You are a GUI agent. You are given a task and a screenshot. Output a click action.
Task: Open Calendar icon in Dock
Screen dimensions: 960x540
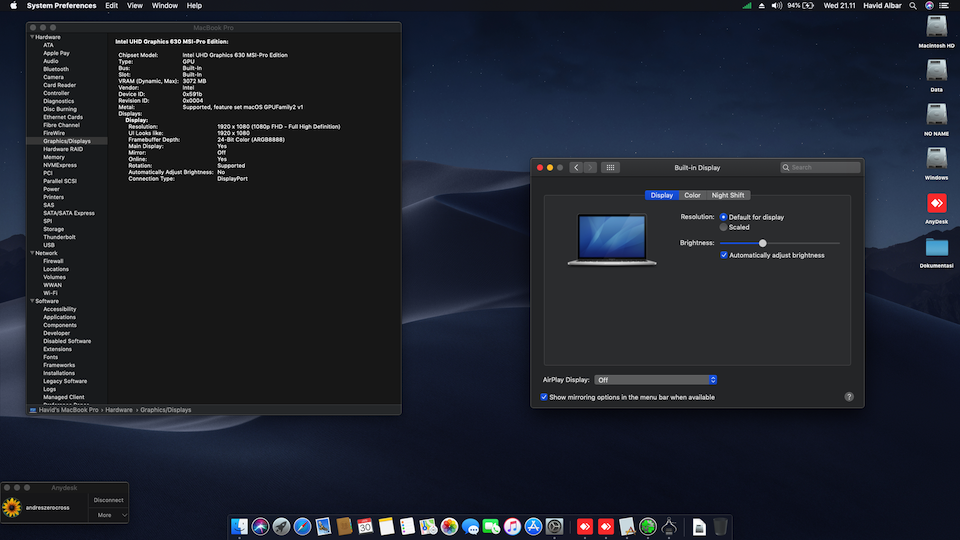[x=365, y=527]
